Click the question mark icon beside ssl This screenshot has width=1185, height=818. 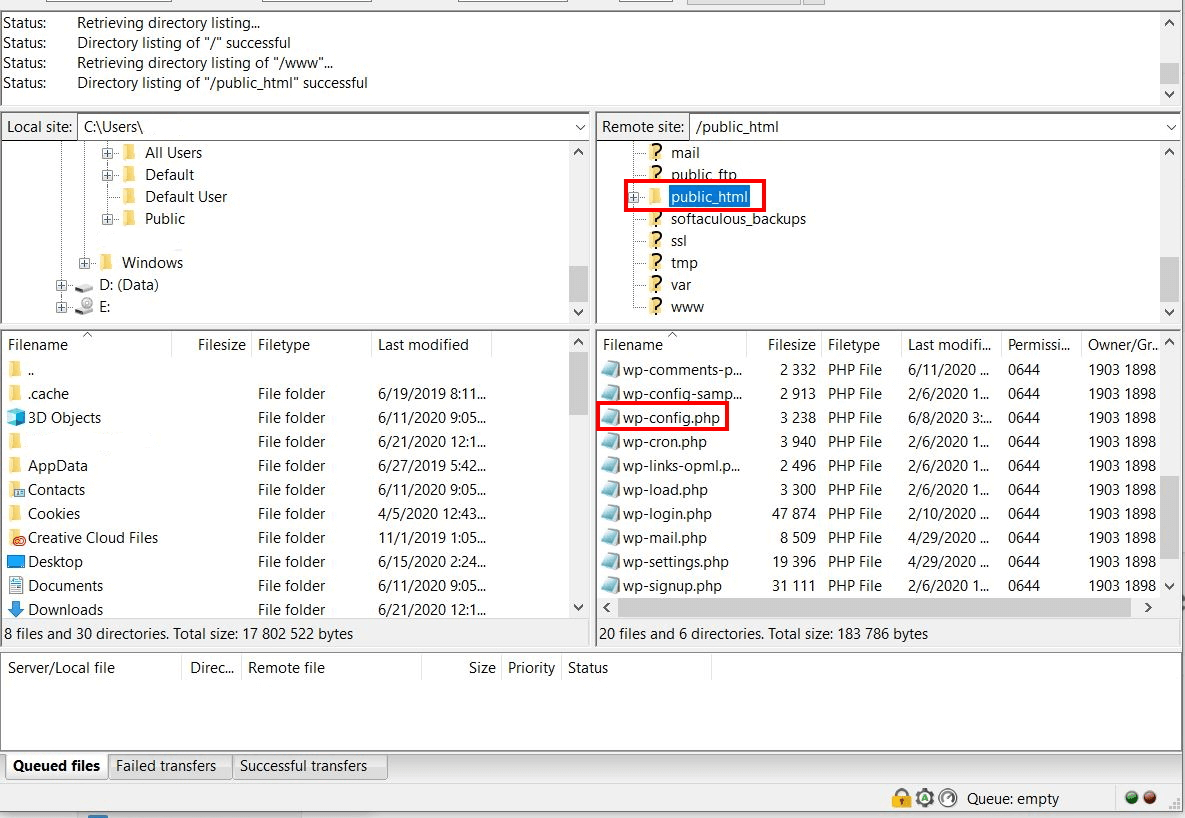pyautogui.click(x=657, y=240)
